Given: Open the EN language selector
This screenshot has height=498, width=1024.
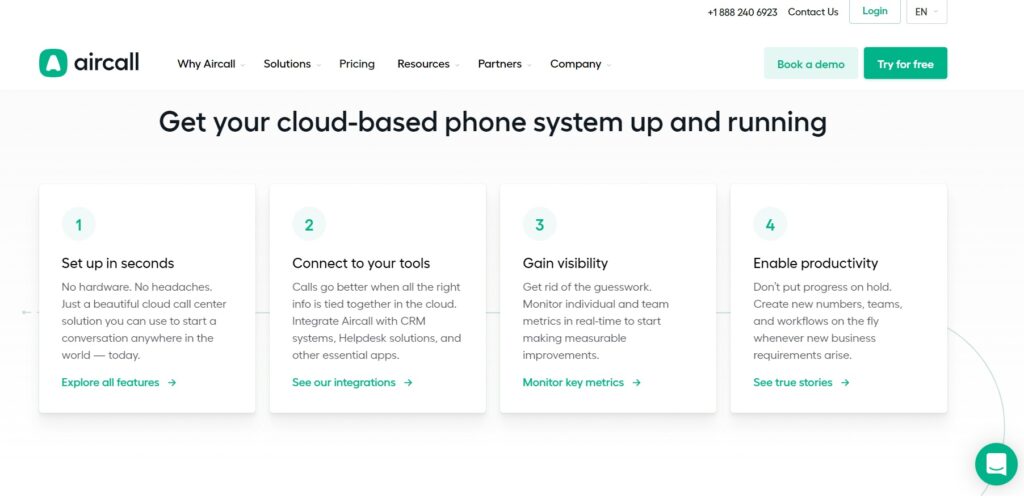Looking at the screenshot, I should tap(926, 12).
